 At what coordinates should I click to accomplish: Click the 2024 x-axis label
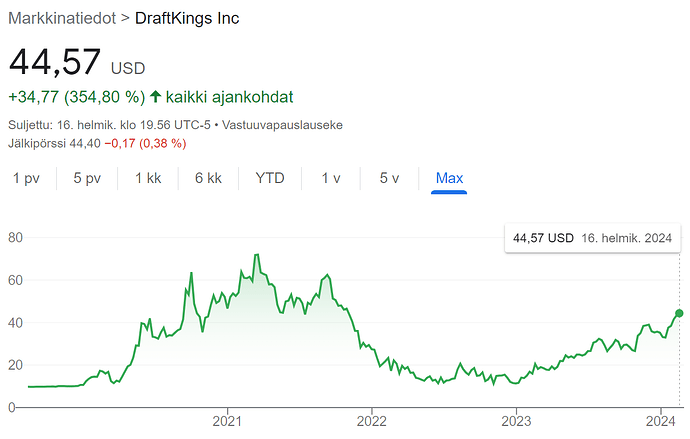[x=660, y=421]
